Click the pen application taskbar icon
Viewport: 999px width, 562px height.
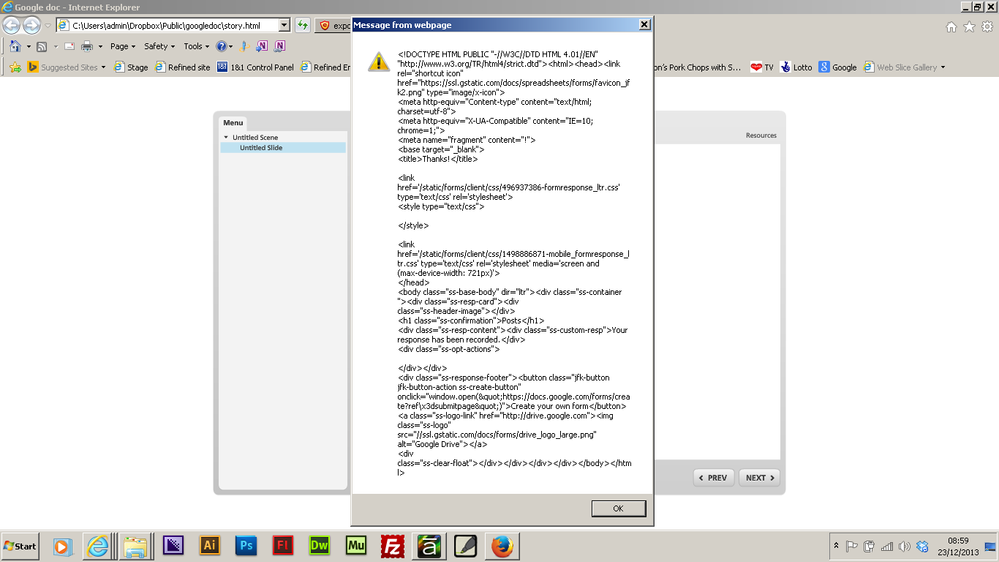click(465, 546)
